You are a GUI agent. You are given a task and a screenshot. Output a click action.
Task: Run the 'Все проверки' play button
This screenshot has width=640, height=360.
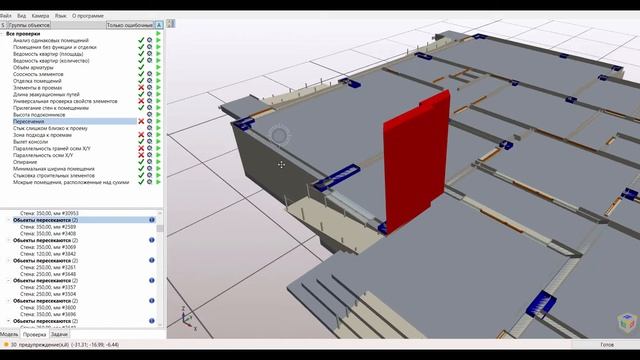(158, 34)
